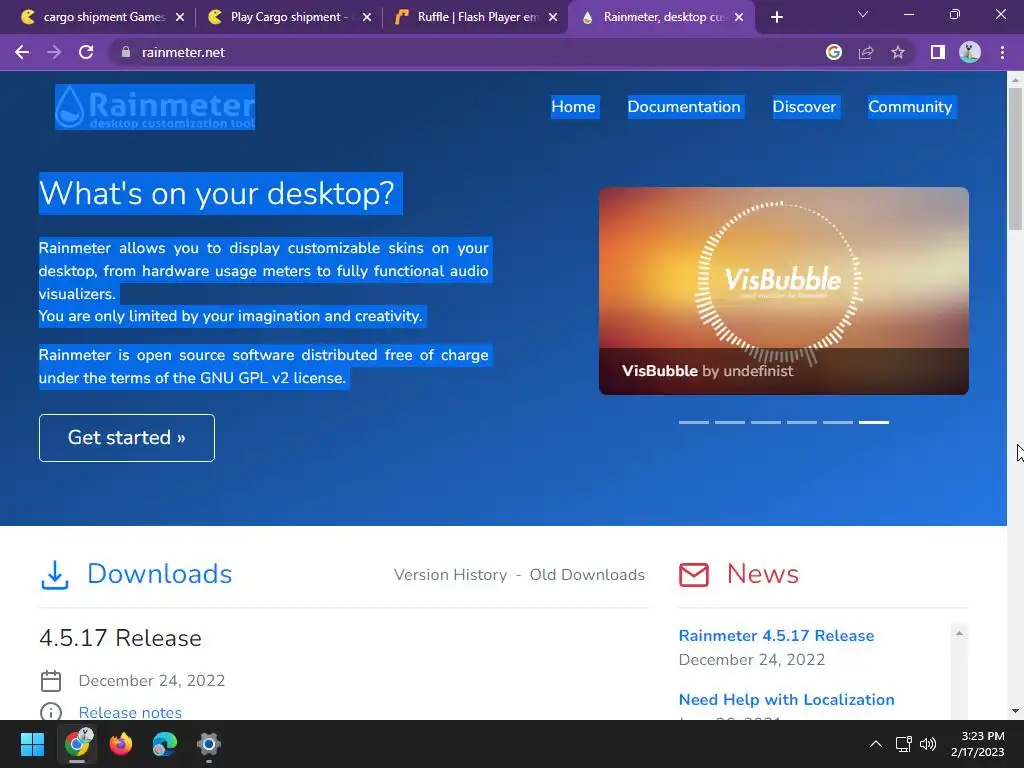Image resolution: width=1024 pixels, height=768 pixels.
Task: Open volume control in system tray
Action: click(927, 744)
